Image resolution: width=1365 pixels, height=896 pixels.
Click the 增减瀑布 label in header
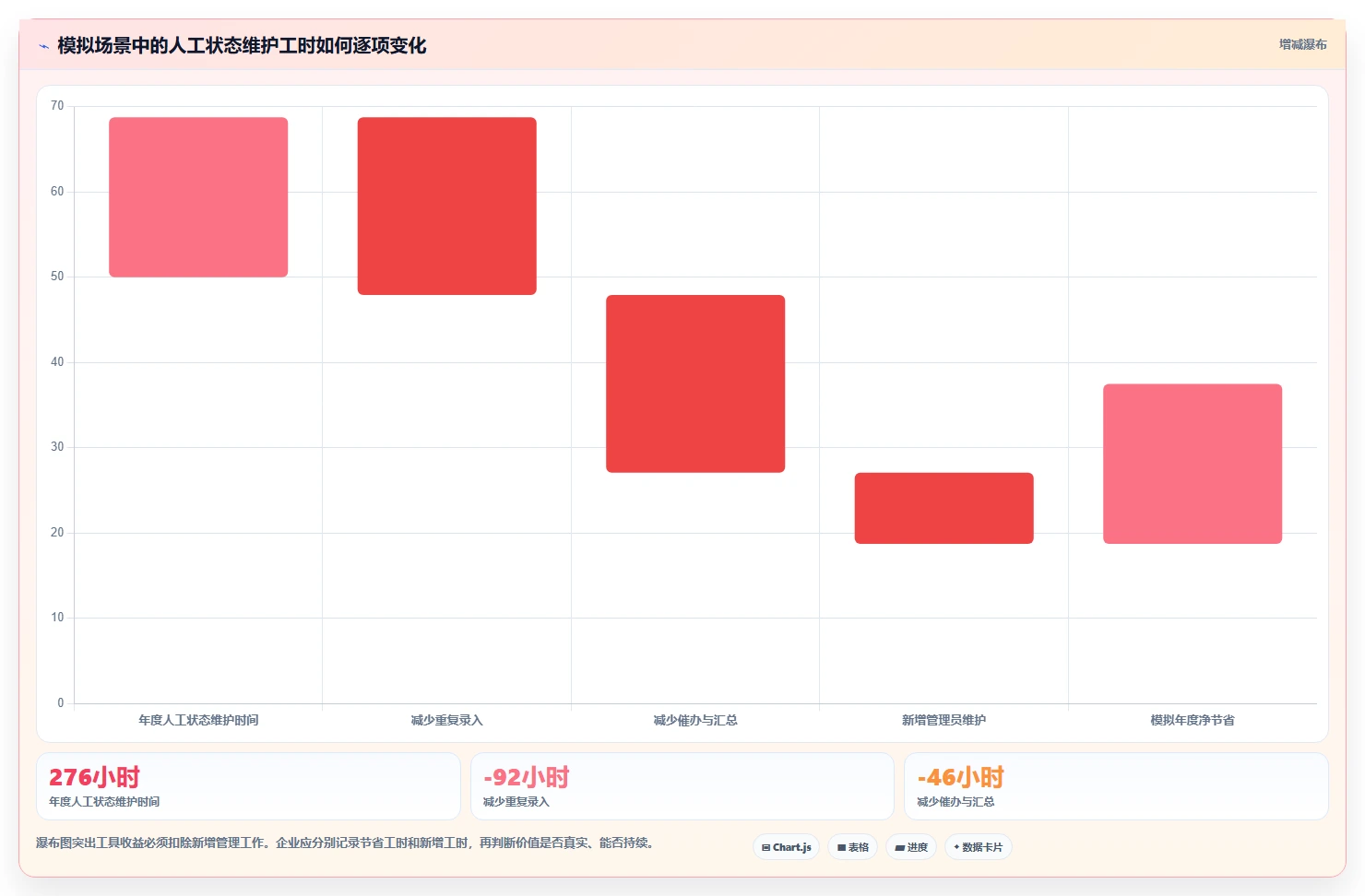click(x=1302, y=44)
